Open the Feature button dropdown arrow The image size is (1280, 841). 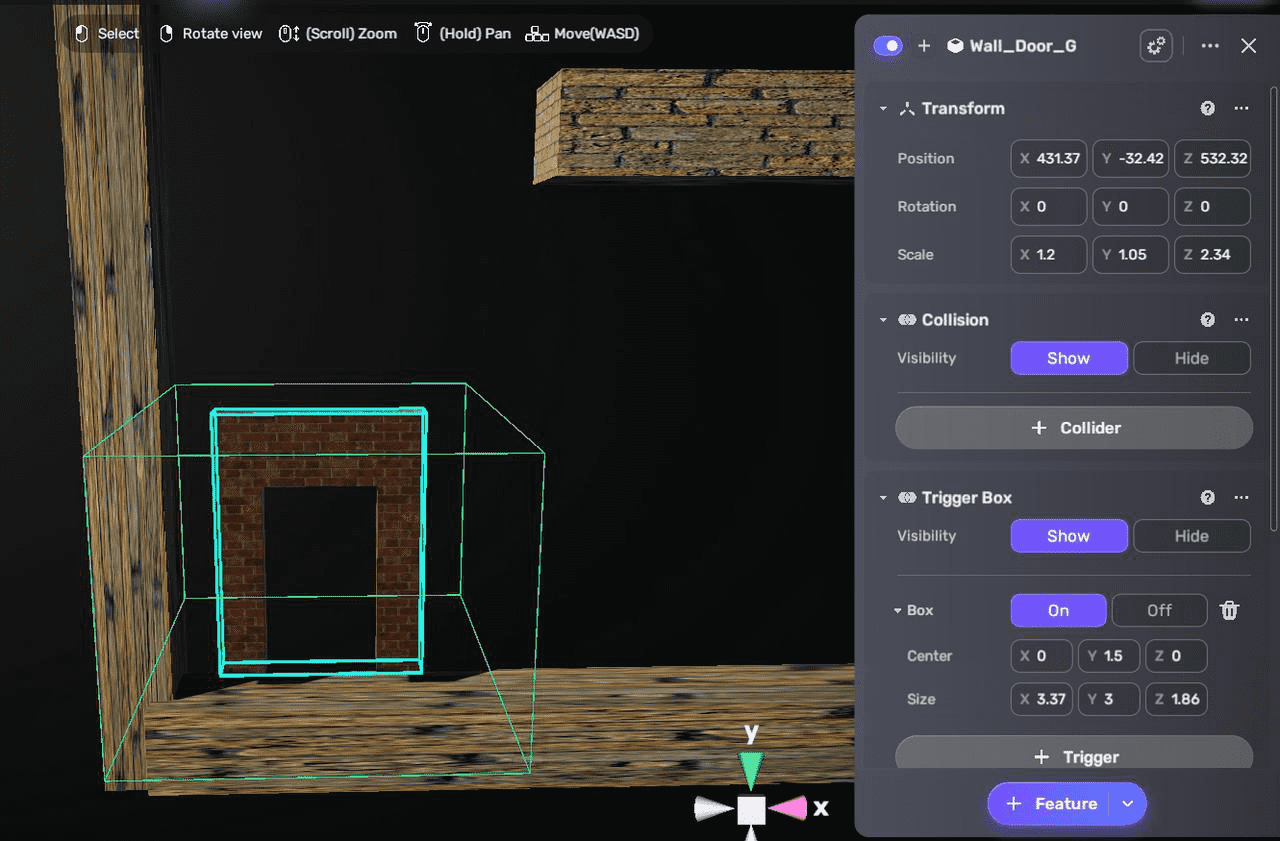(1128, 804)
